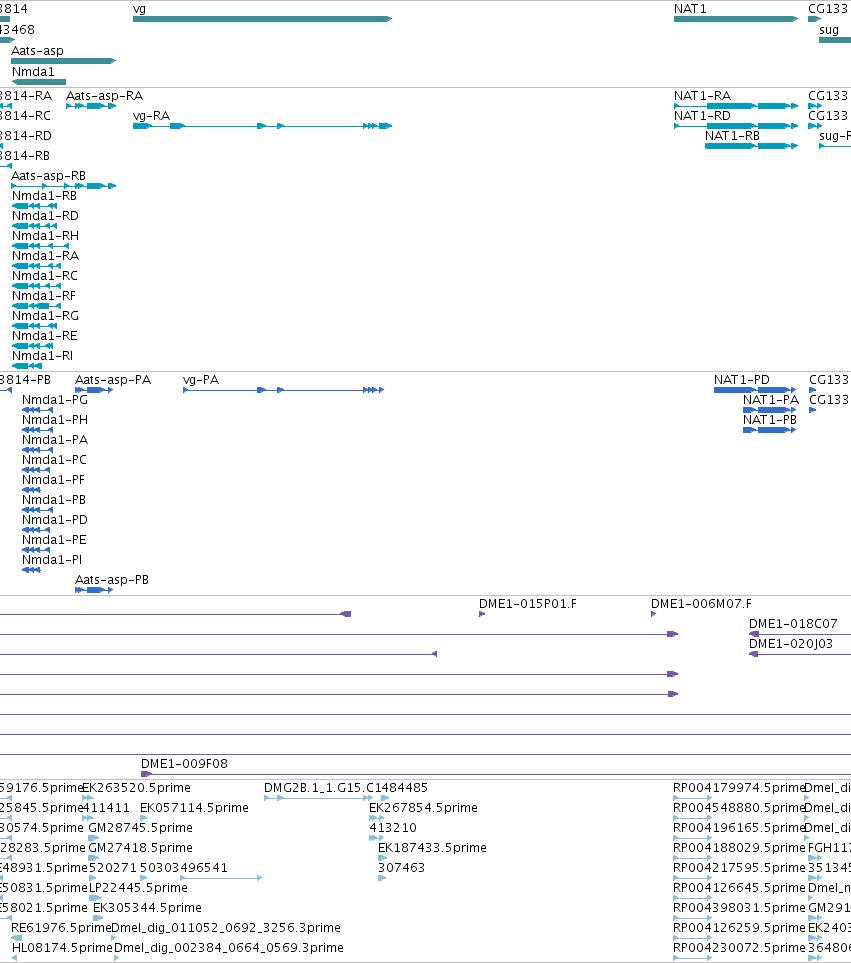The height and width of the screenshot is (963, 851).
Task: Click the Nmda1-RD transcript
Action: pos(34,226)
